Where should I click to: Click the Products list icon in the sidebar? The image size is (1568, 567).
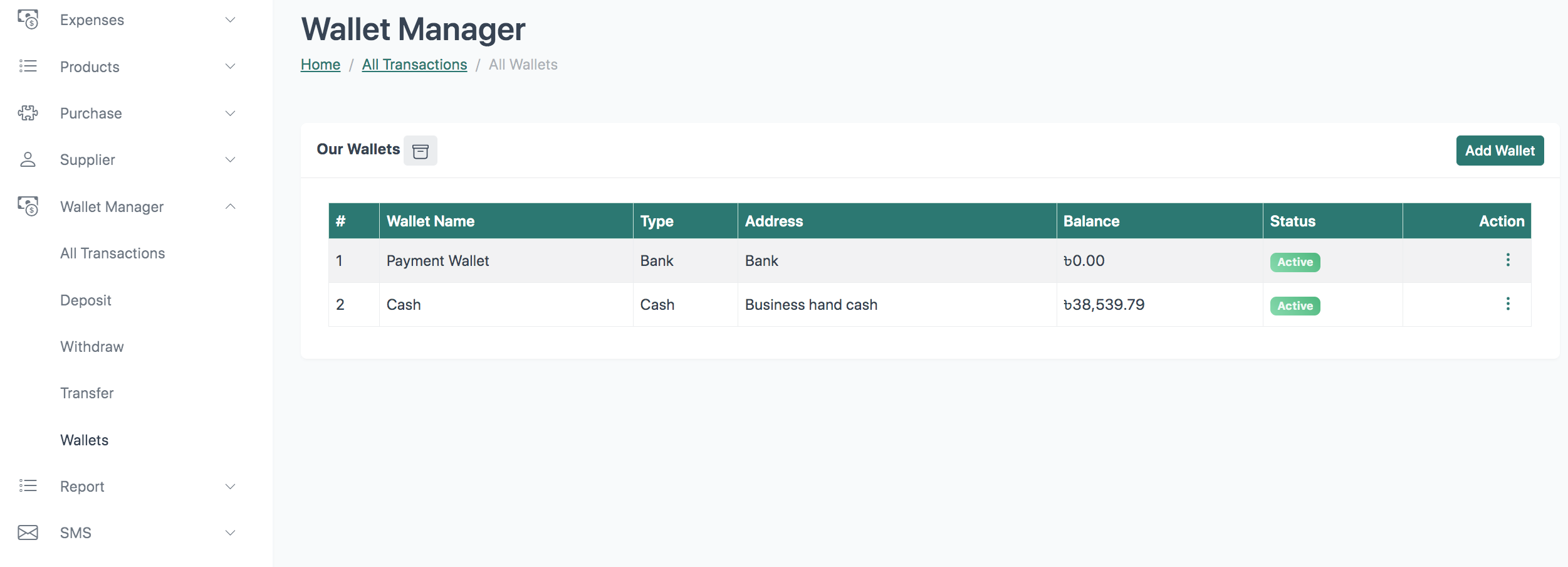pos(28,66)
